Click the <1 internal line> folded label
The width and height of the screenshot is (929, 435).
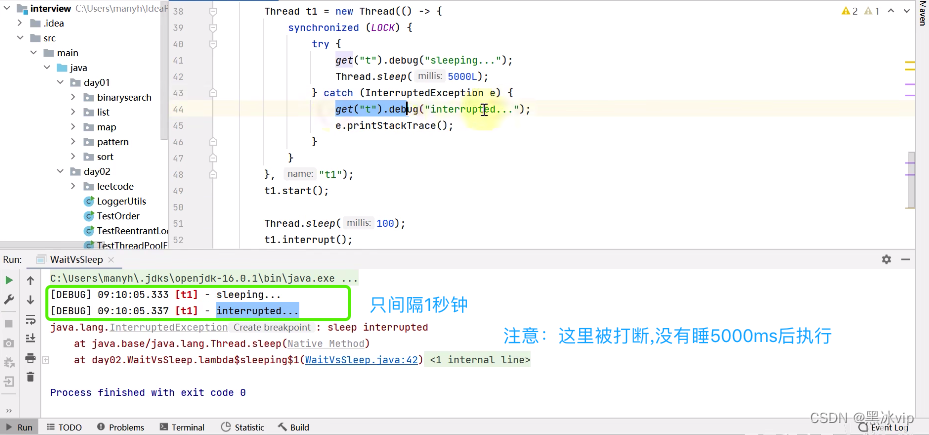tap(480, 359)
